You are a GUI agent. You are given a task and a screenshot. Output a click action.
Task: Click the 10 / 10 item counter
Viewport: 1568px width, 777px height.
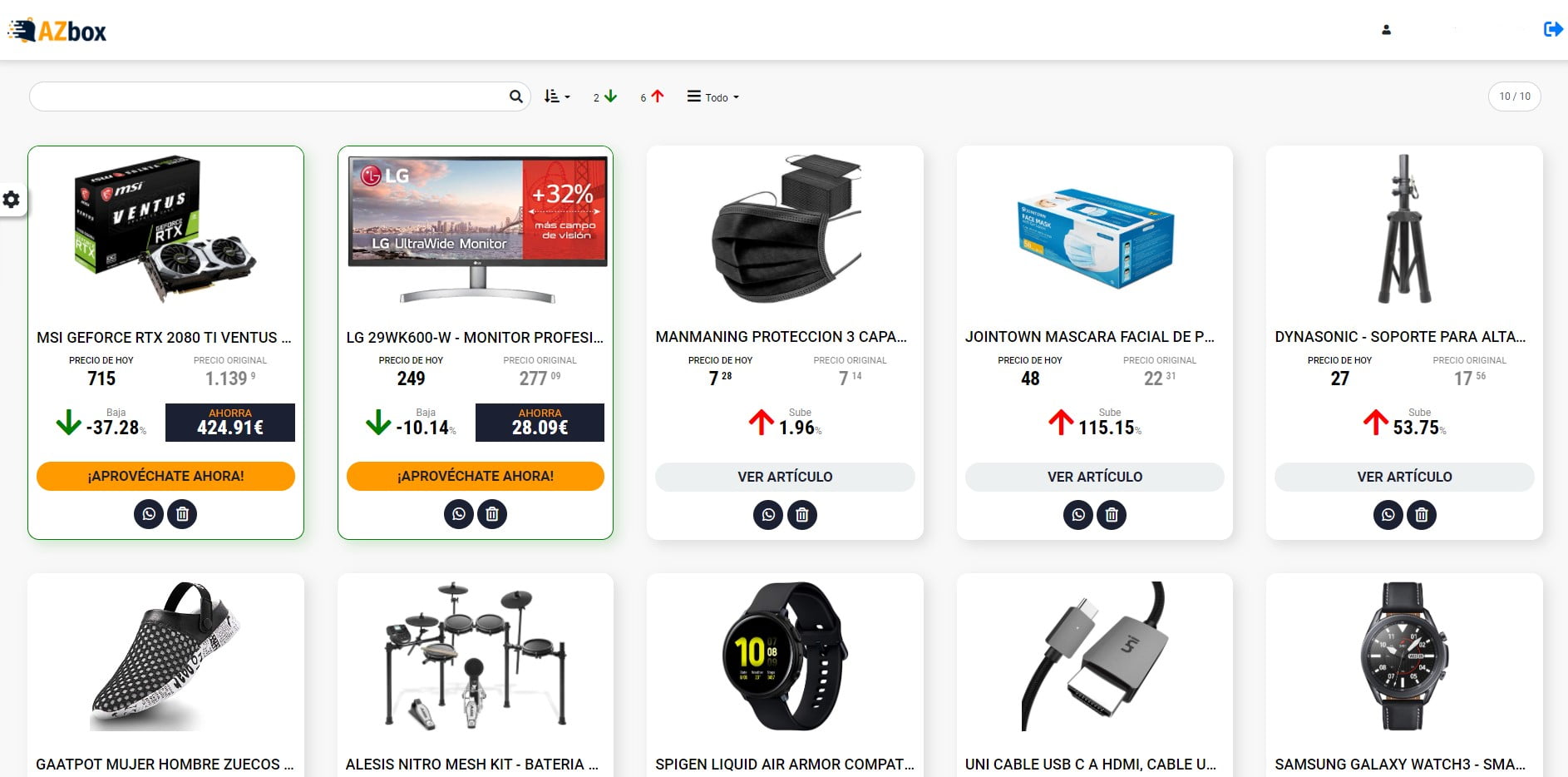[1514, 97]
